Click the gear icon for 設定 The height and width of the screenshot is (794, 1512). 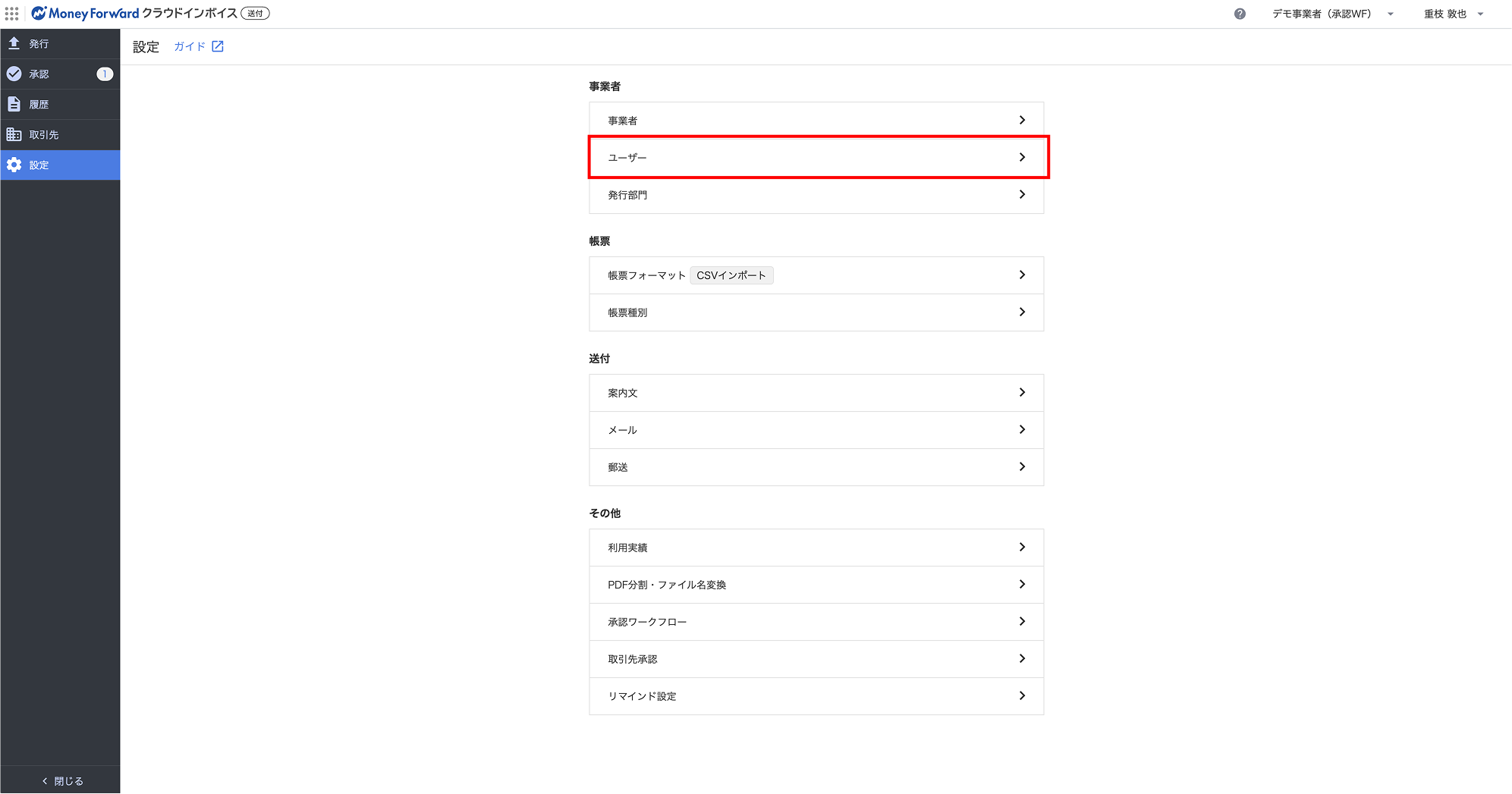point(14,165)
